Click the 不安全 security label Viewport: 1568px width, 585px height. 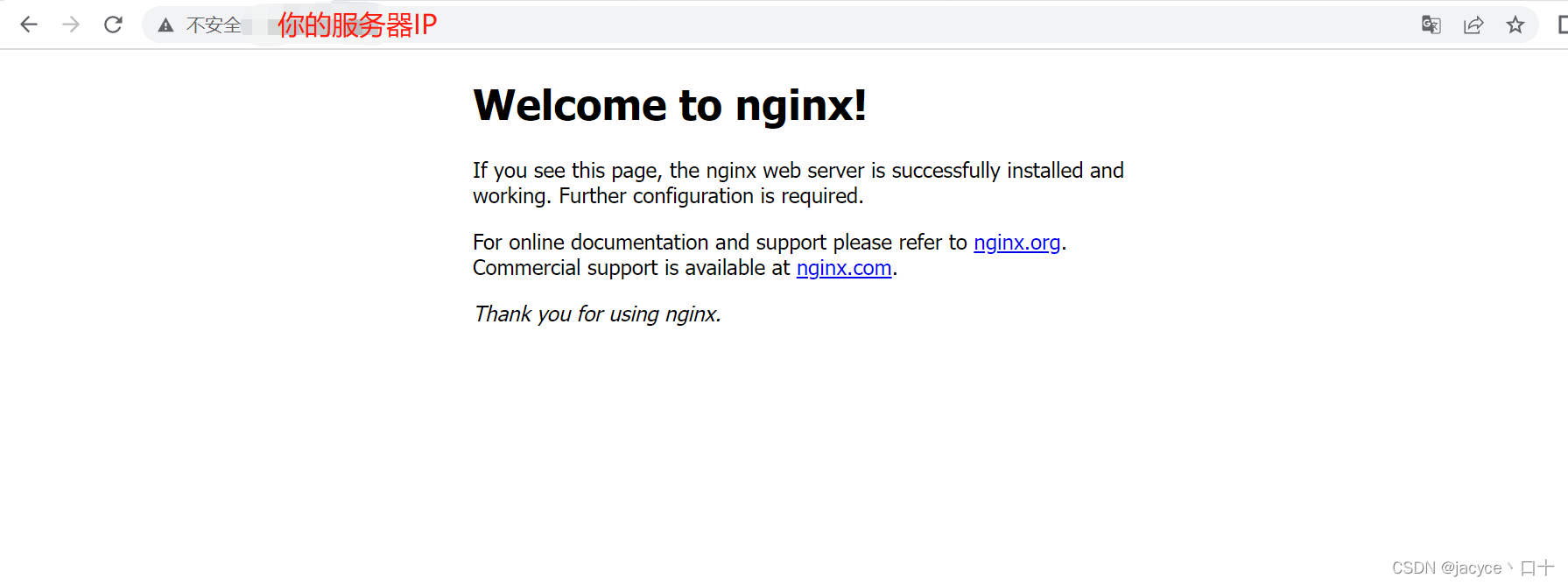214,25
